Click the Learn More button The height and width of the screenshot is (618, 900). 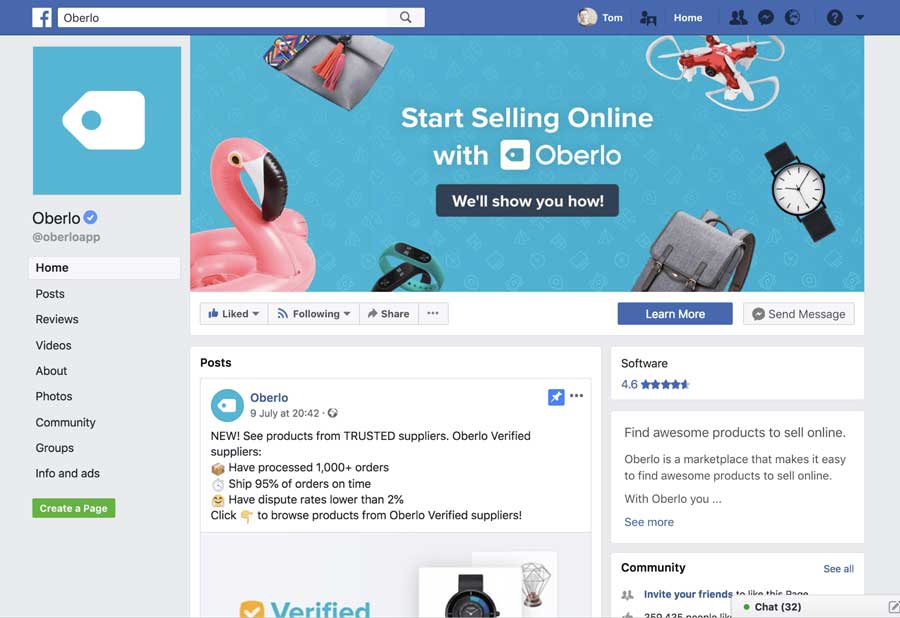pyautogui.click(x=675, y=314)
